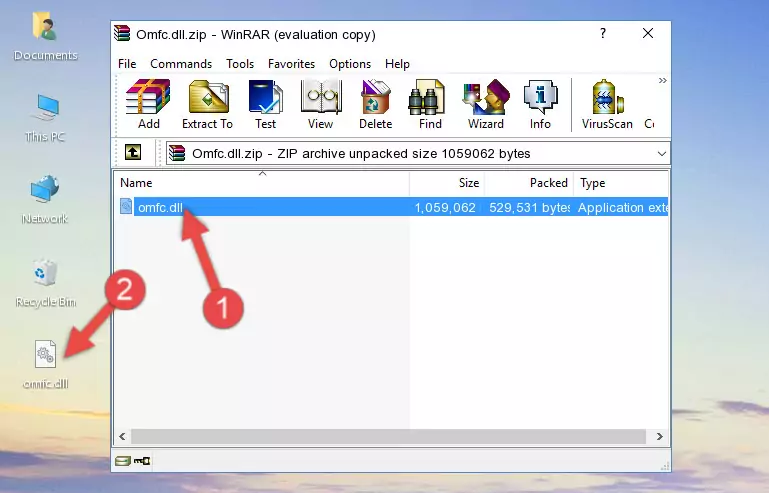The height and width of the screenshot is (493, 769).
Task: Show archive Info
Action: click(540, 104)
